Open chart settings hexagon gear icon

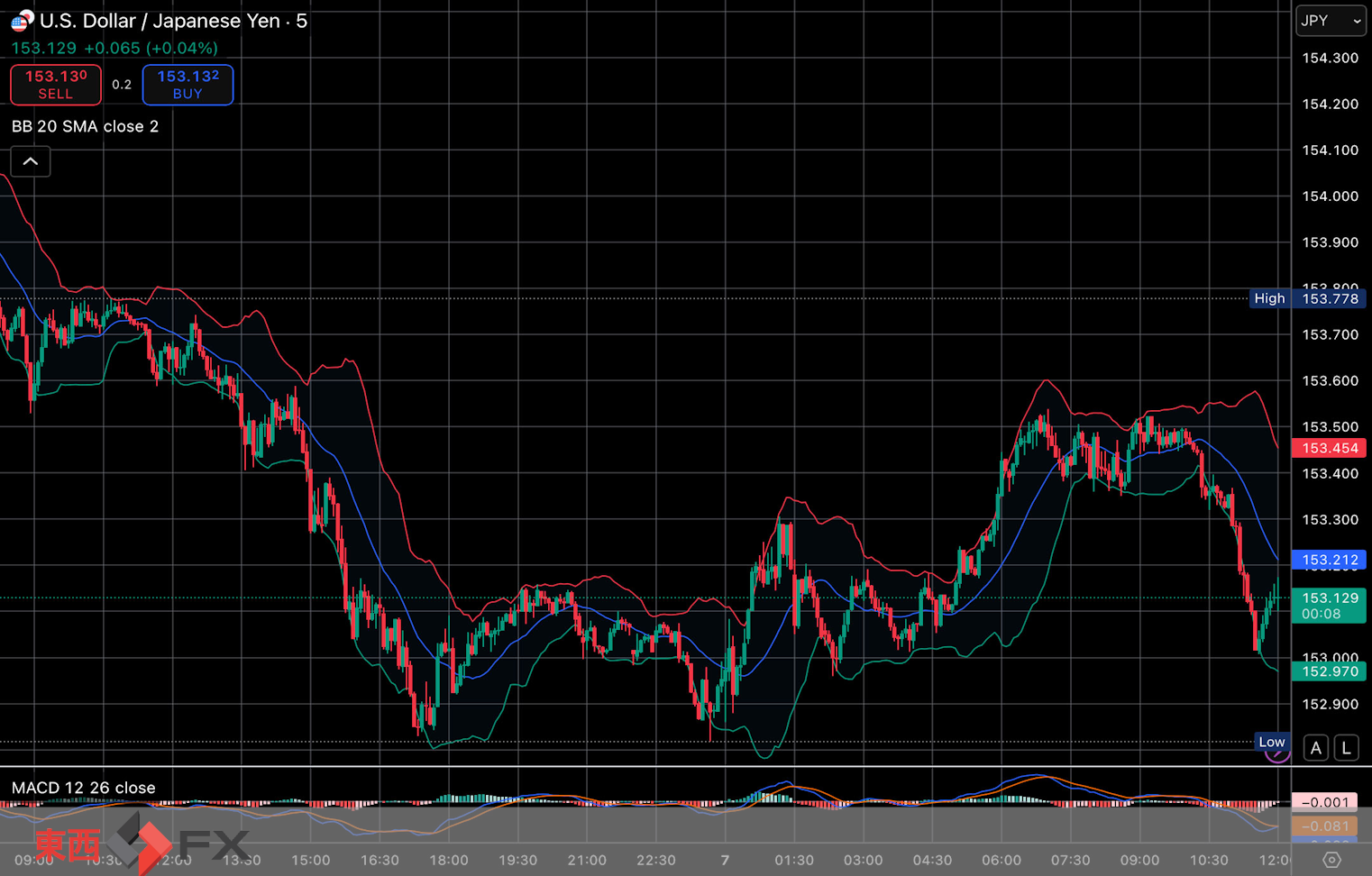[1331, 860]
